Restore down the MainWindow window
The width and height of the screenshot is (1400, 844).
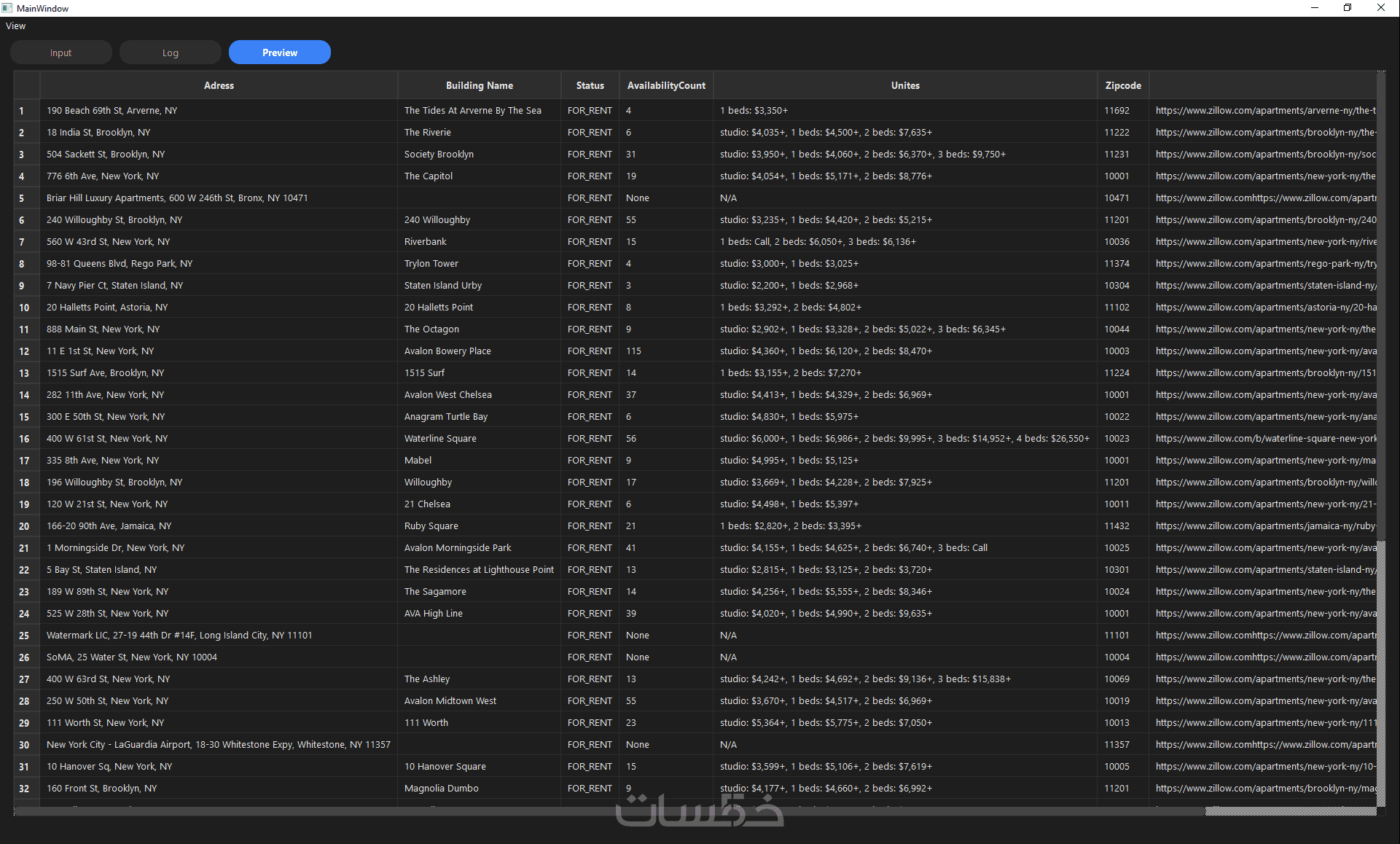1348,8
